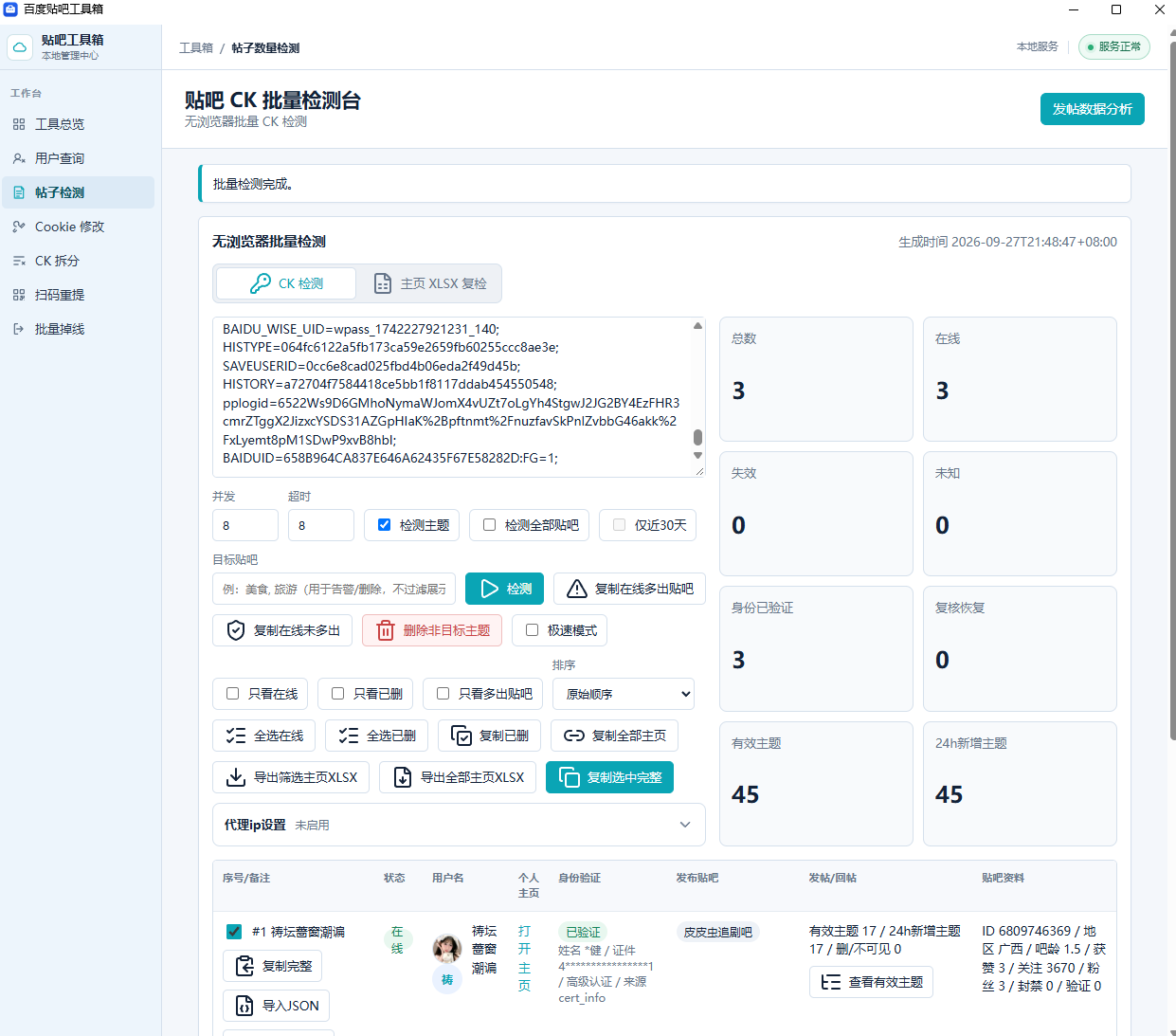Click the link icon in 复制全部主页

[x=574, y=736]
